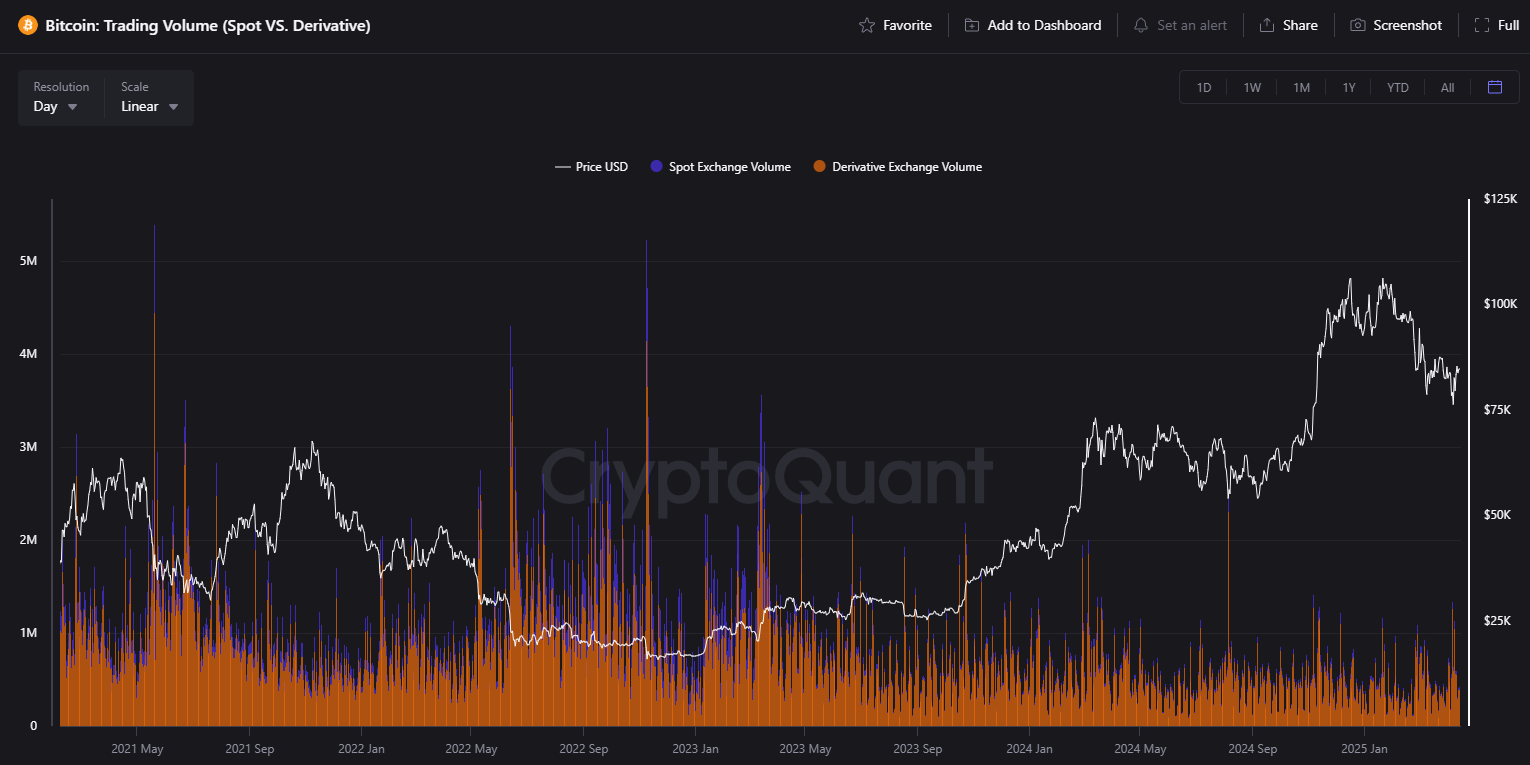Screen dimensions: 1530x765
Task: Toggle Derivative Exchange Volume legend entry
Action: [x=898, y=167]
